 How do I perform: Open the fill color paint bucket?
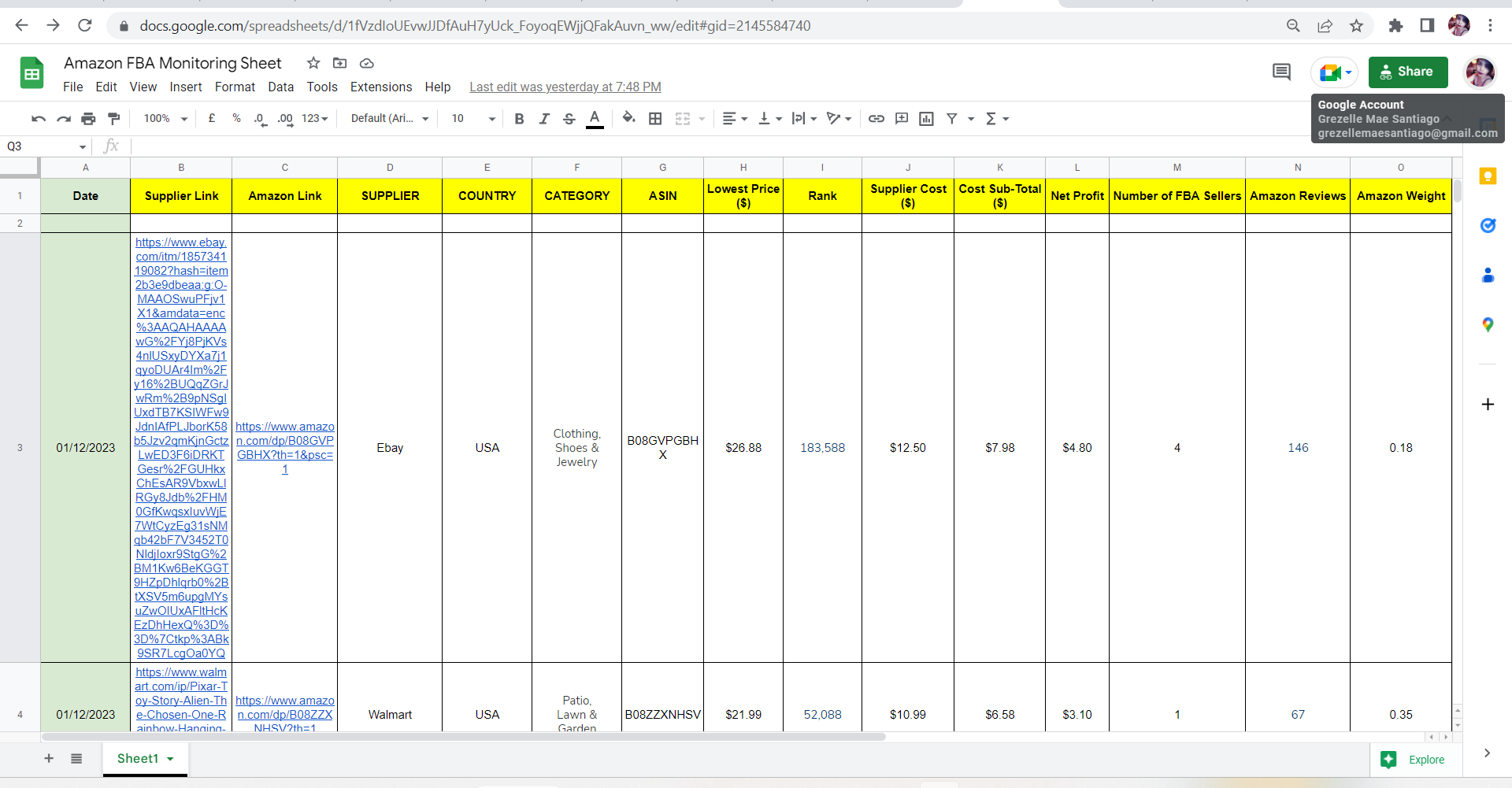[628, 118]
